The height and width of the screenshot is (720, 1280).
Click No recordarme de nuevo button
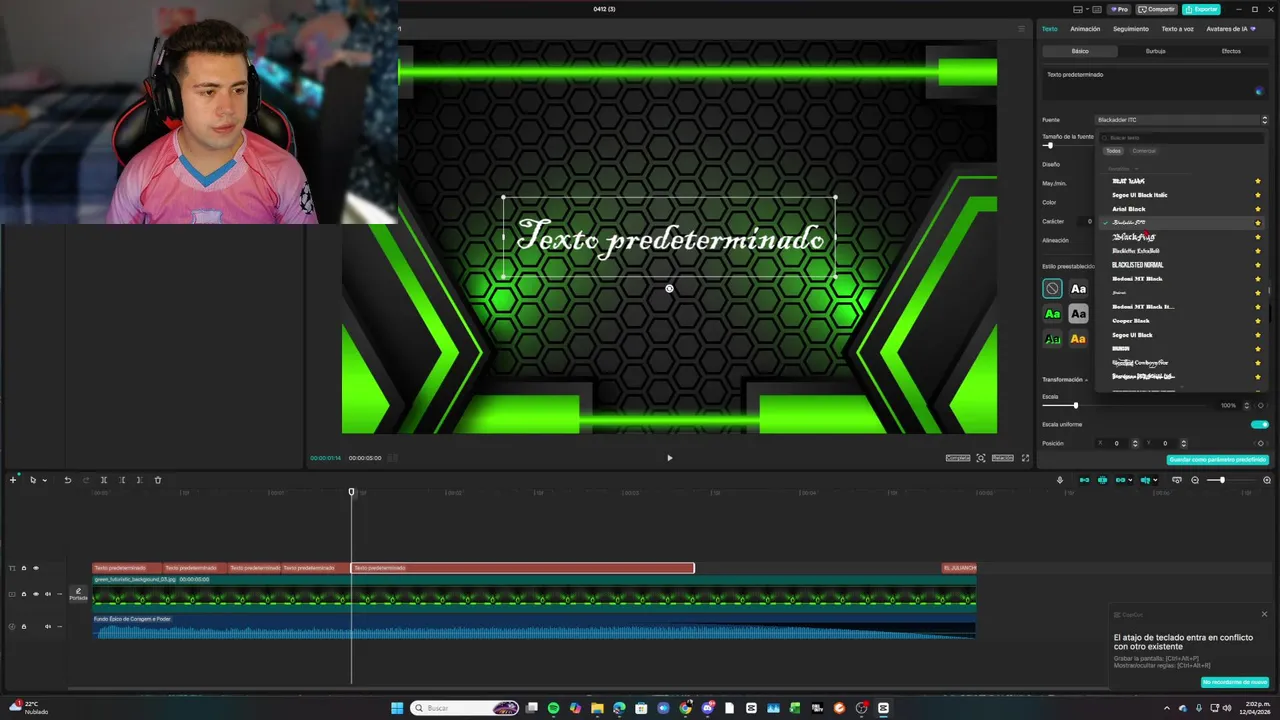[x=1235, y=682]
